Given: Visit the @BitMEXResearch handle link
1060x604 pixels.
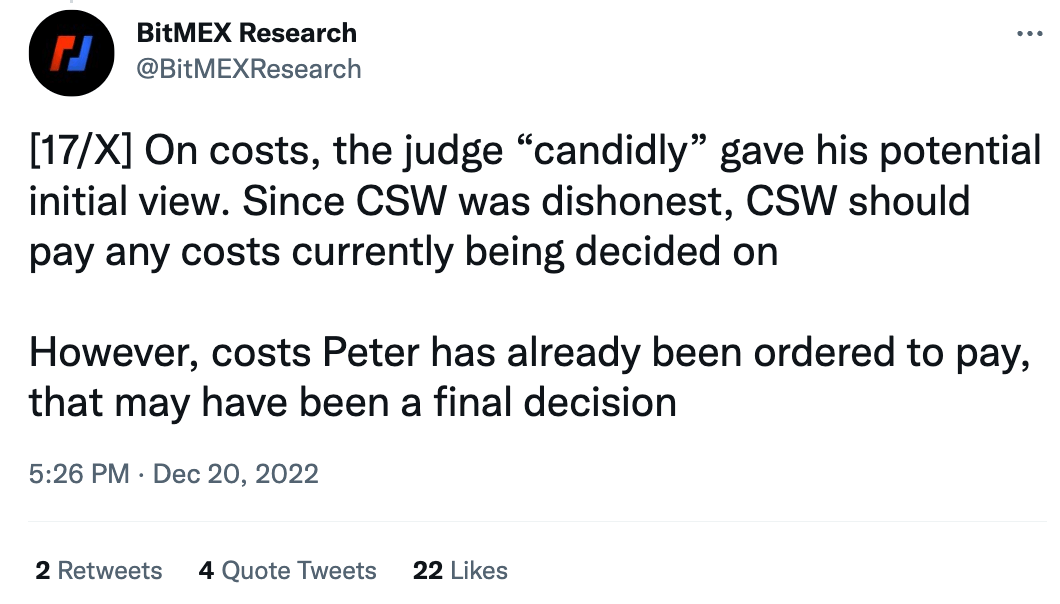Looking at the screenshot, I should pos(249,69).
